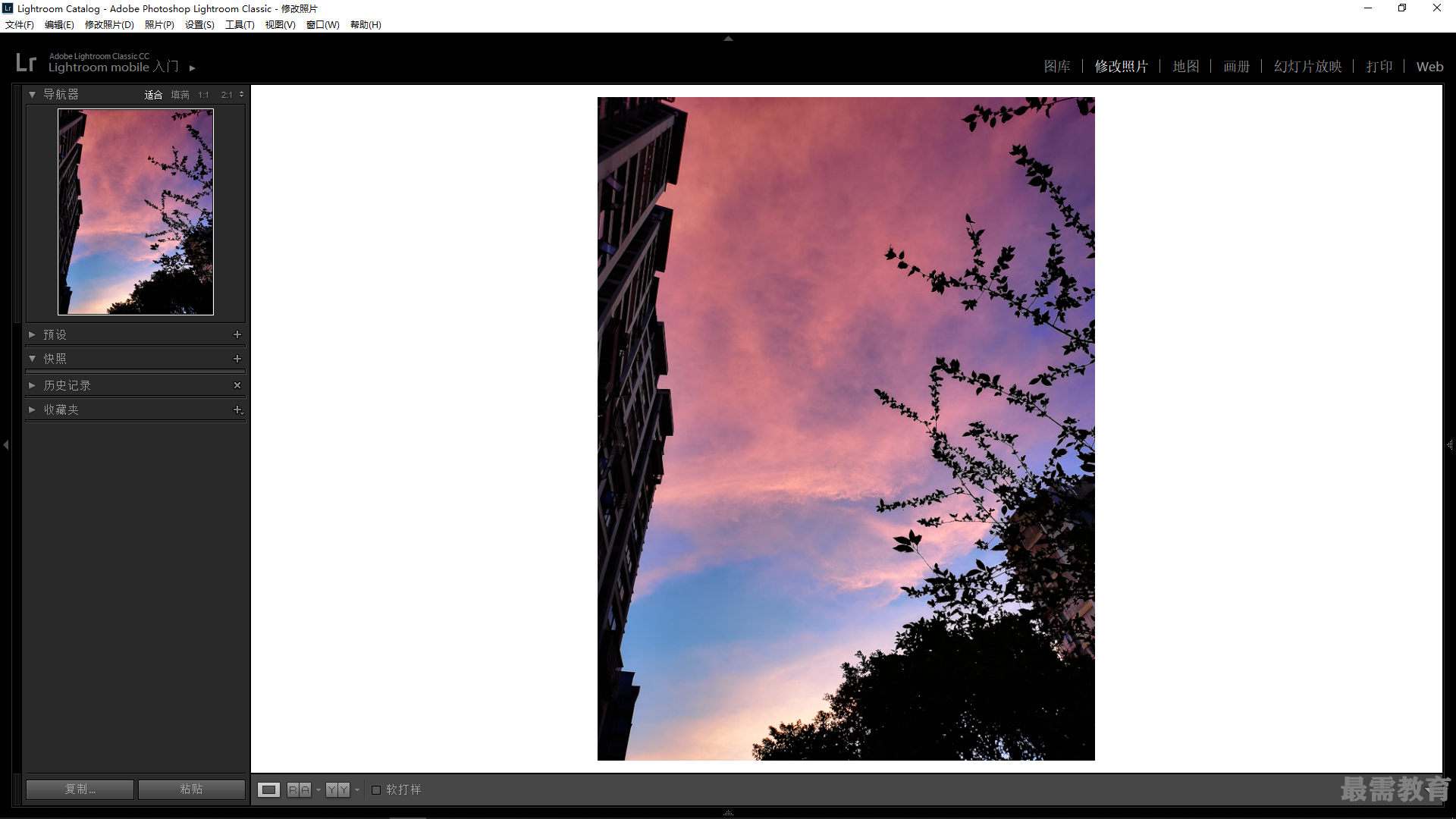1456x819 pixels.
Task: Set navigator zoom to 适合 (Fit)
Action: tap(153, 95)
